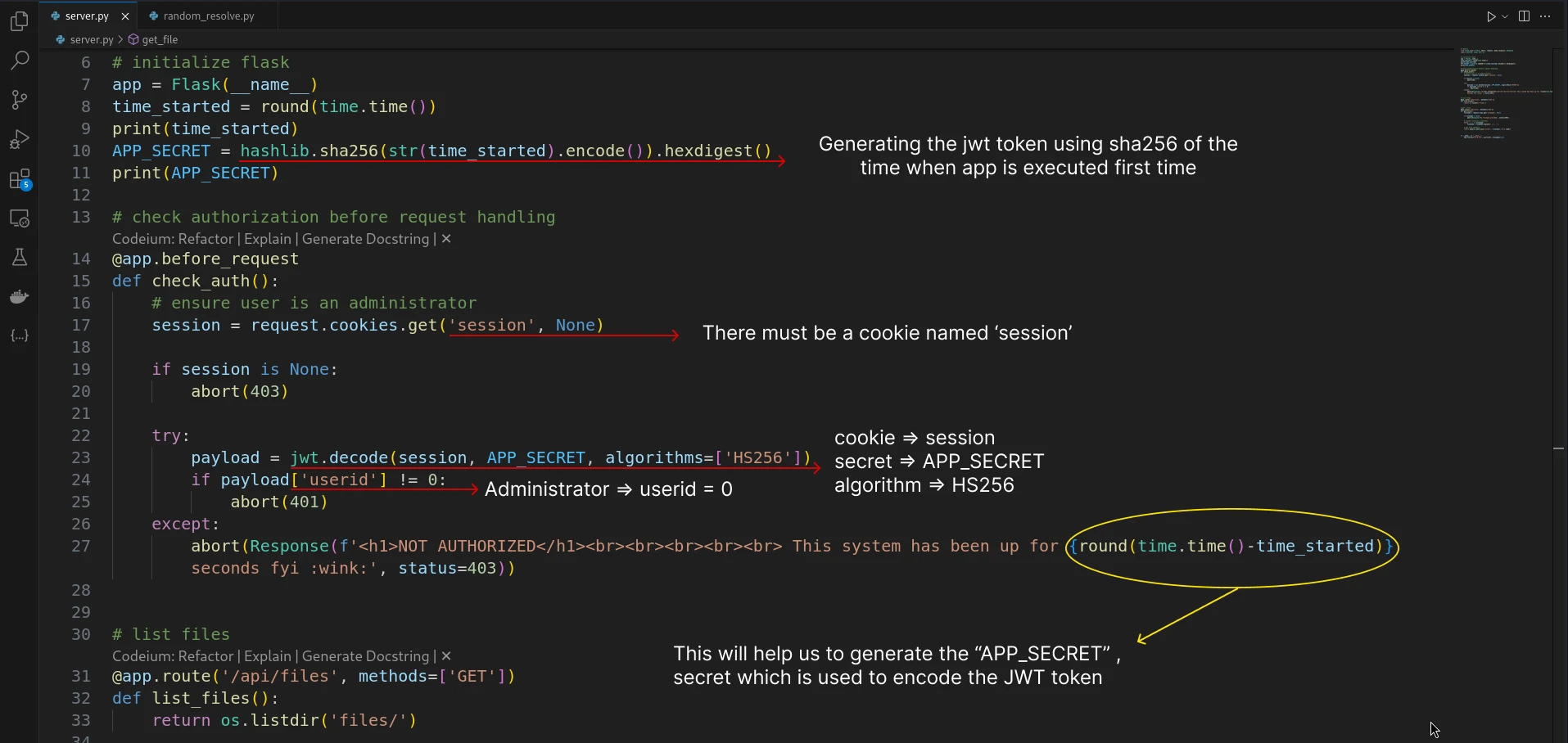Click Explain above check_auth function
The height and width of the screenshot is (743, 1568).
point(268,239)
